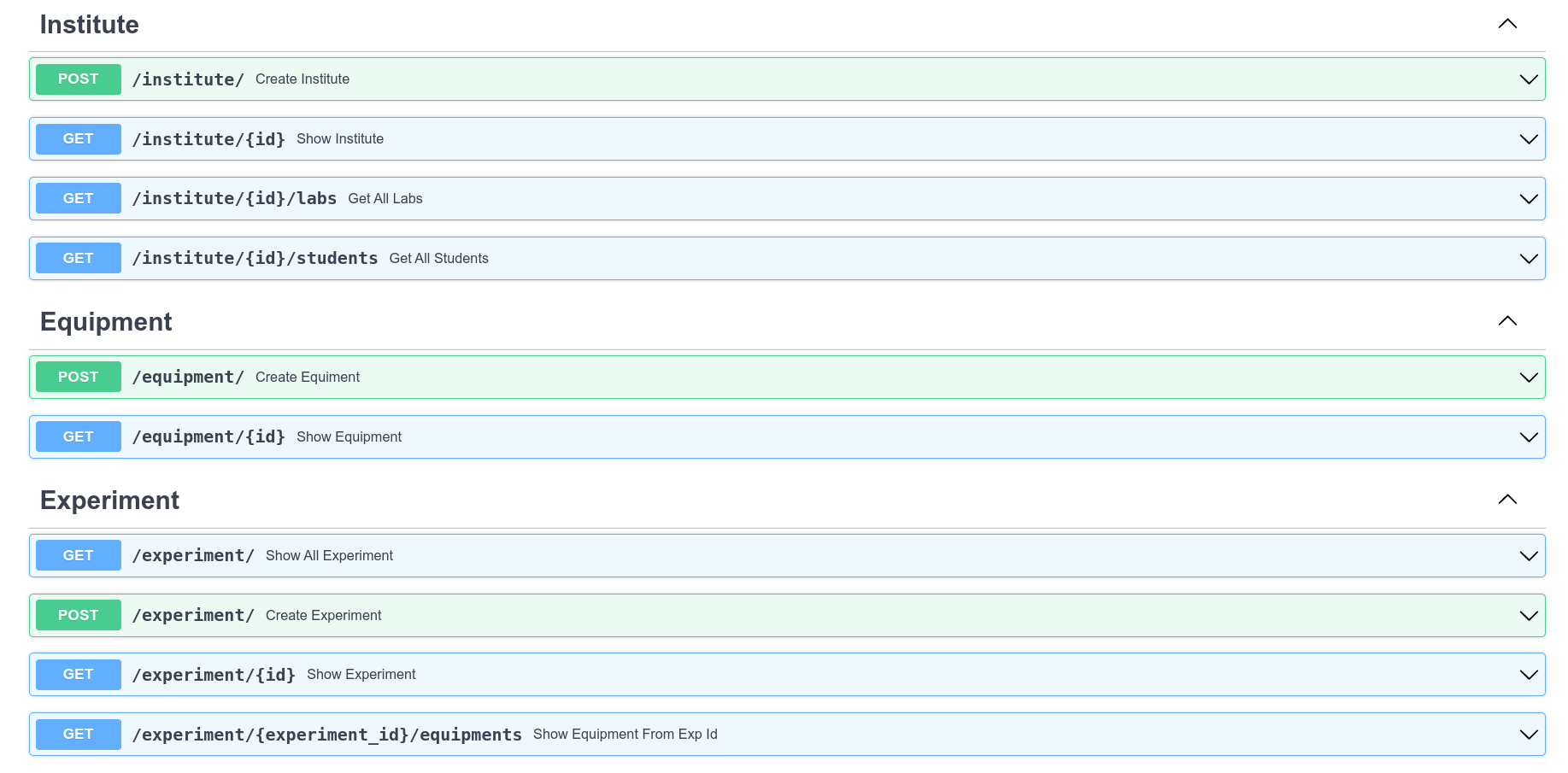The height and width of the screenshot is (773, 1568).
Task: Expand the Show Experiment row arrow
Action: click(x=1529, y=675)
